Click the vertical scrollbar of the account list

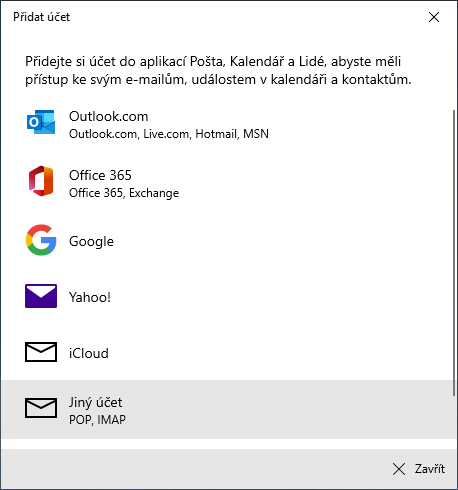[454, 253]
